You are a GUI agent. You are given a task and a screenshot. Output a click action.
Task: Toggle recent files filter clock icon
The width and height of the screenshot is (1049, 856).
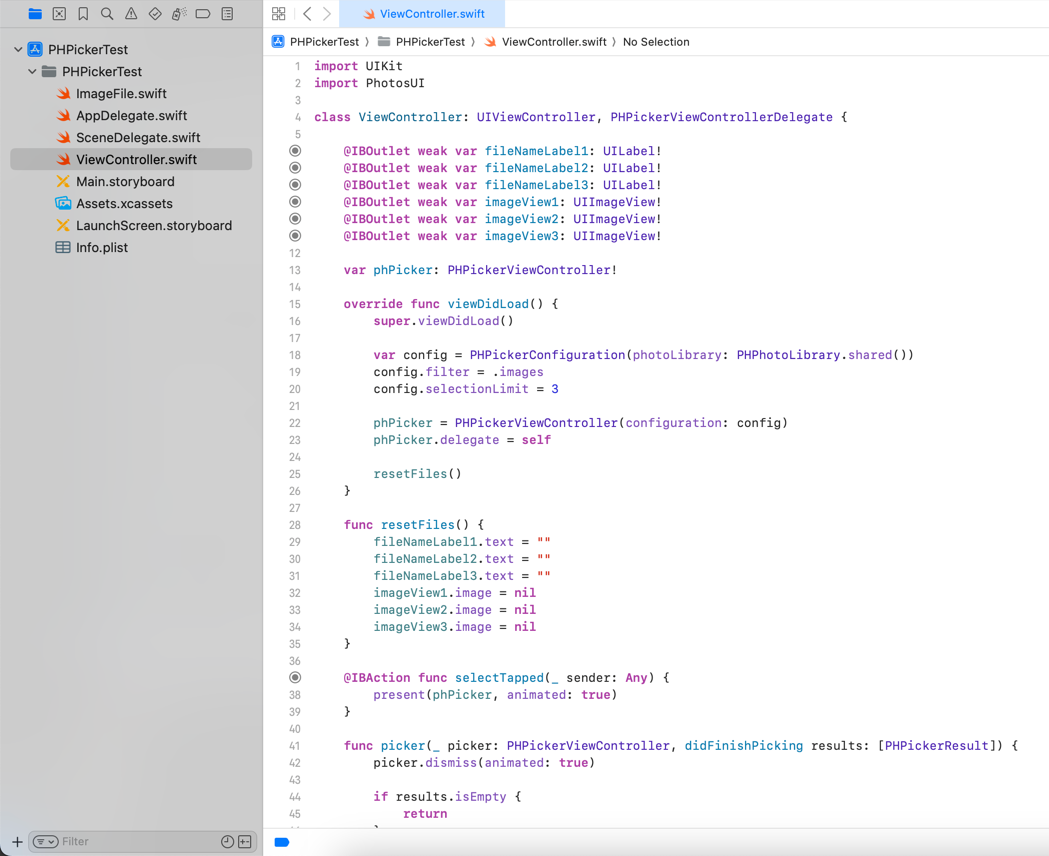click(x=227, y=842)
